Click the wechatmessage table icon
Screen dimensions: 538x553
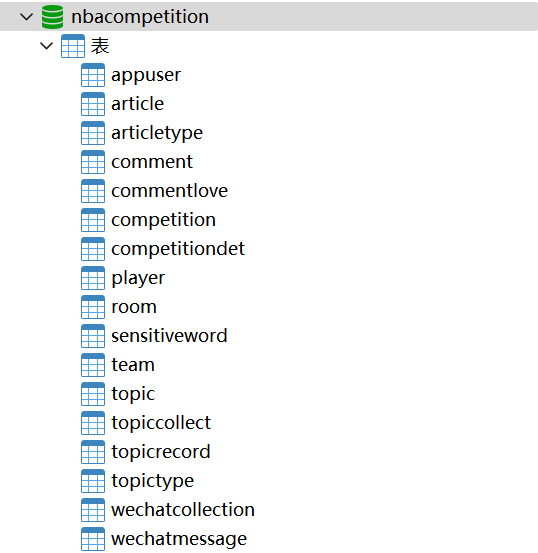(93, 539)
